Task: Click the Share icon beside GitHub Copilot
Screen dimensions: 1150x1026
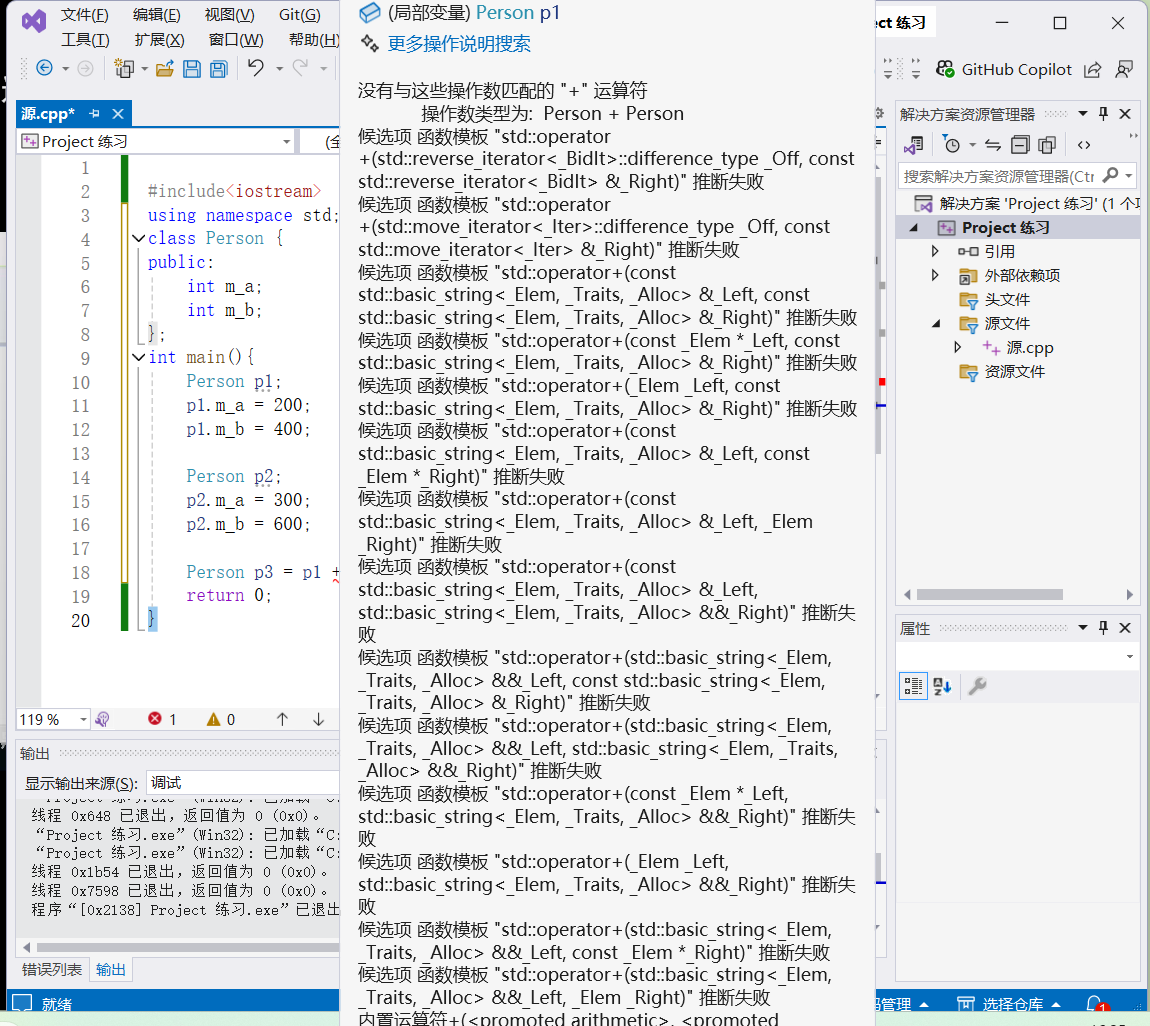Action: pyautogui.click(x=1093, y=70)
